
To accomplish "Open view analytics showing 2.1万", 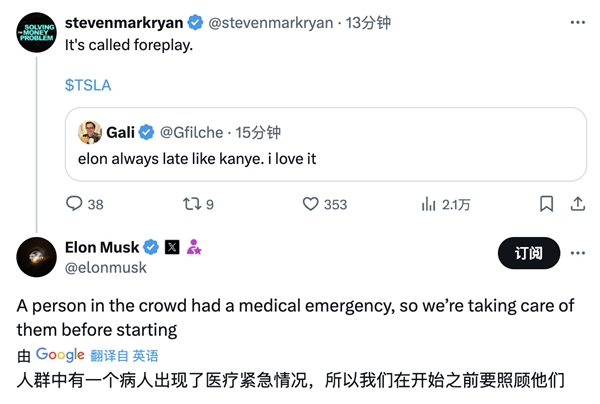I will [427, 204].
